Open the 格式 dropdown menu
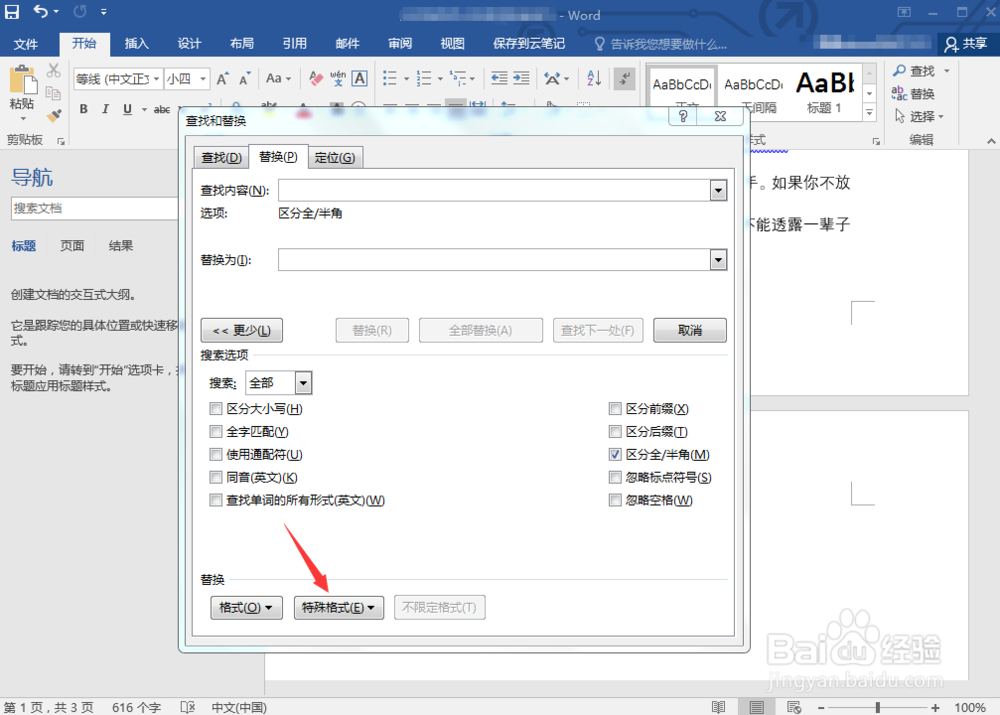 [246, 607]
